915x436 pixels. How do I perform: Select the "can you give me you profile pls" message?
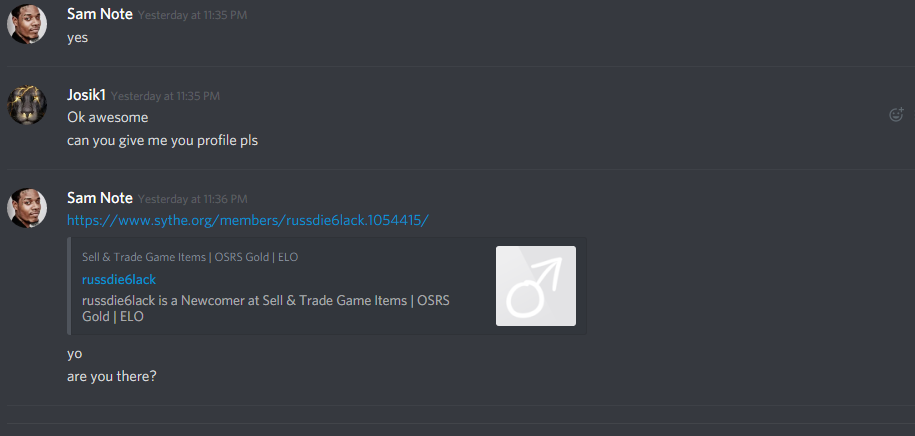point(162,141)
